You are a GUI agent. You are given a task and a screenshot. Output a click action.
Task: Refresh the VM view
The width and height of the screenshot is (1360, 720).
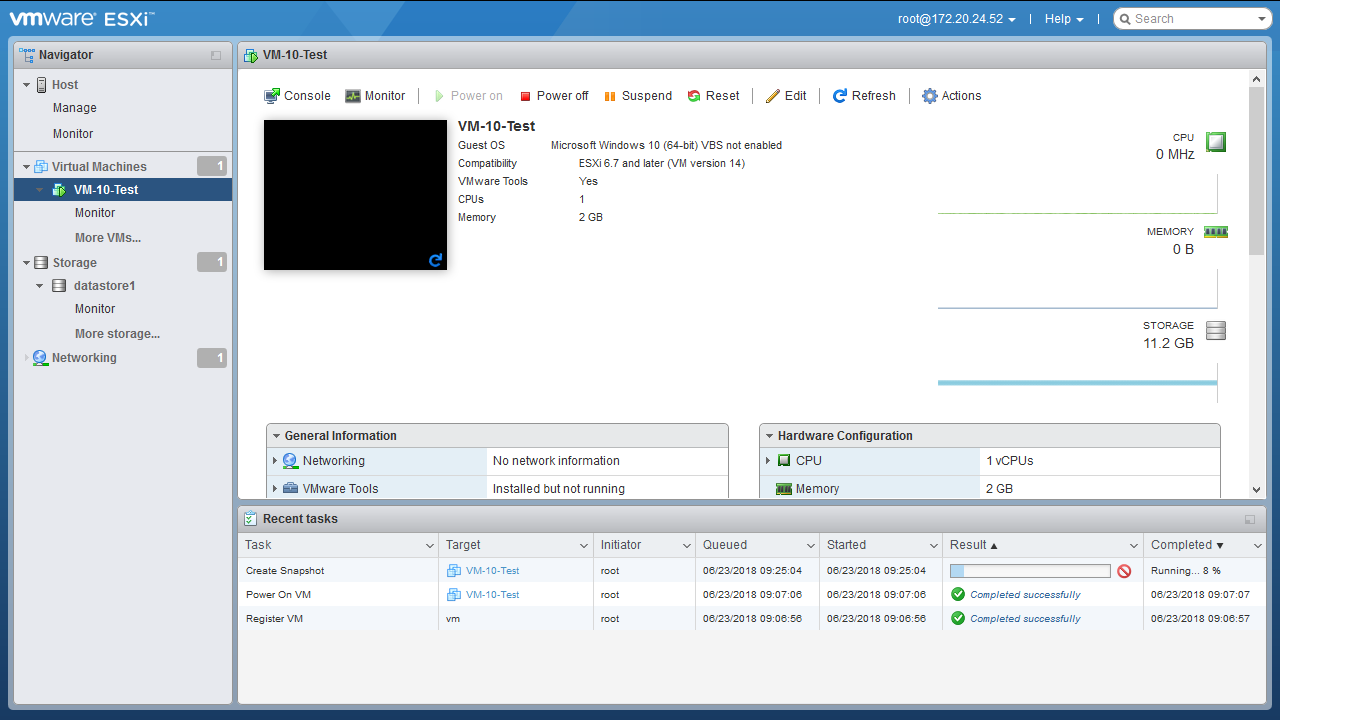(864, 96)
